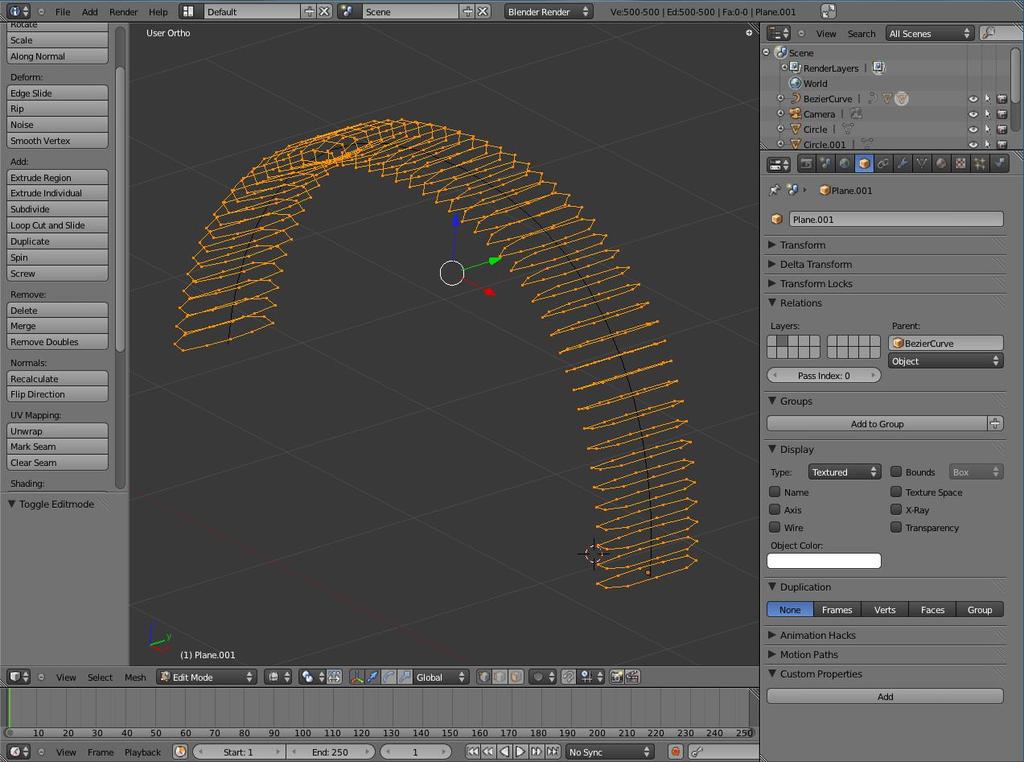Enable the Wire display checkbox
Viewport: 1024px width, 762px height.
[775, 527]
